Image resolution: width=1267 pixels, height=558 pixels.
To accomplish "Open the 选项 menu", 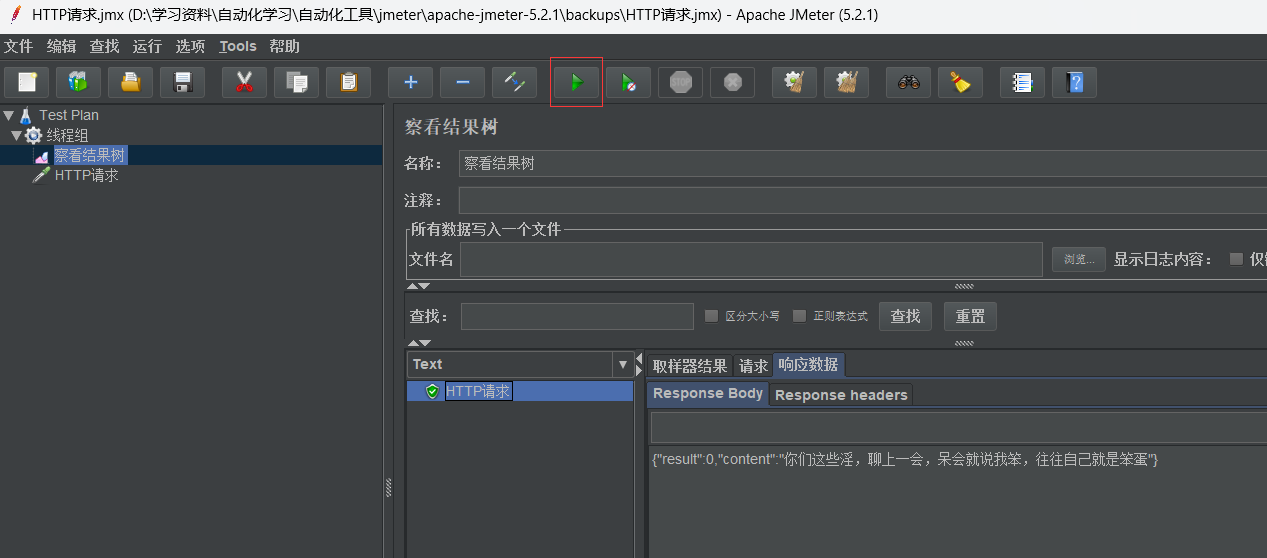I will [190, 46].
